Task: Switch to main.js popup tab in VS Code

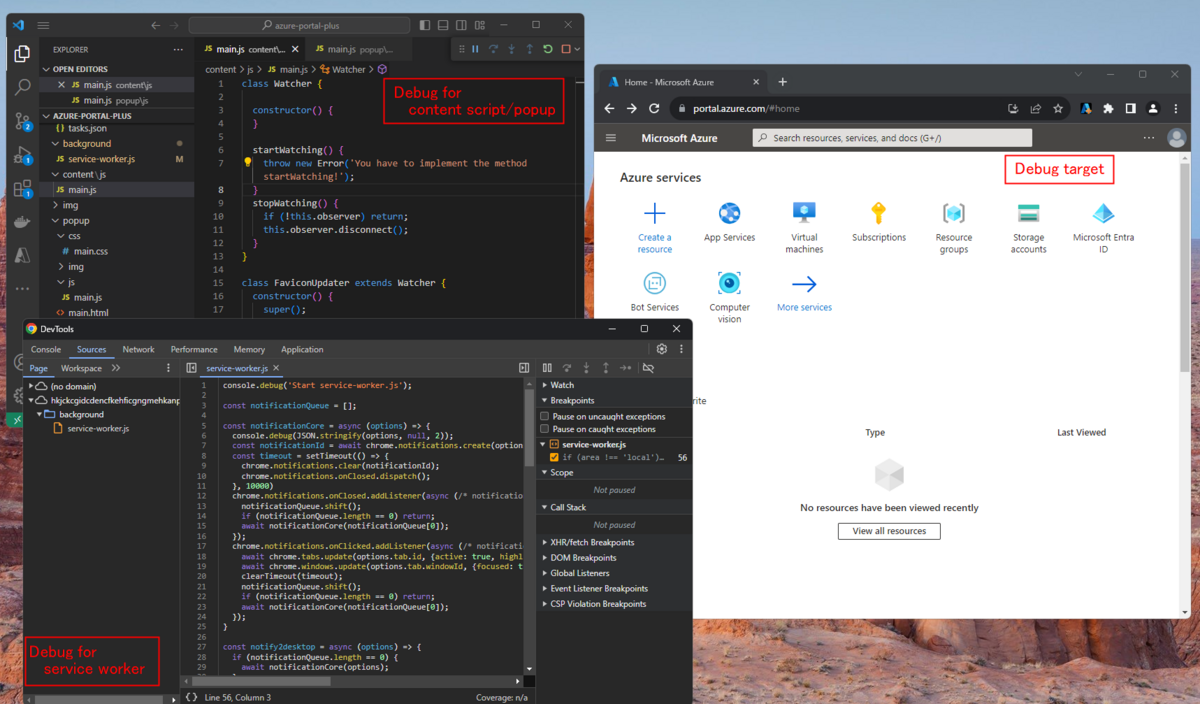Action: (360, 49)
